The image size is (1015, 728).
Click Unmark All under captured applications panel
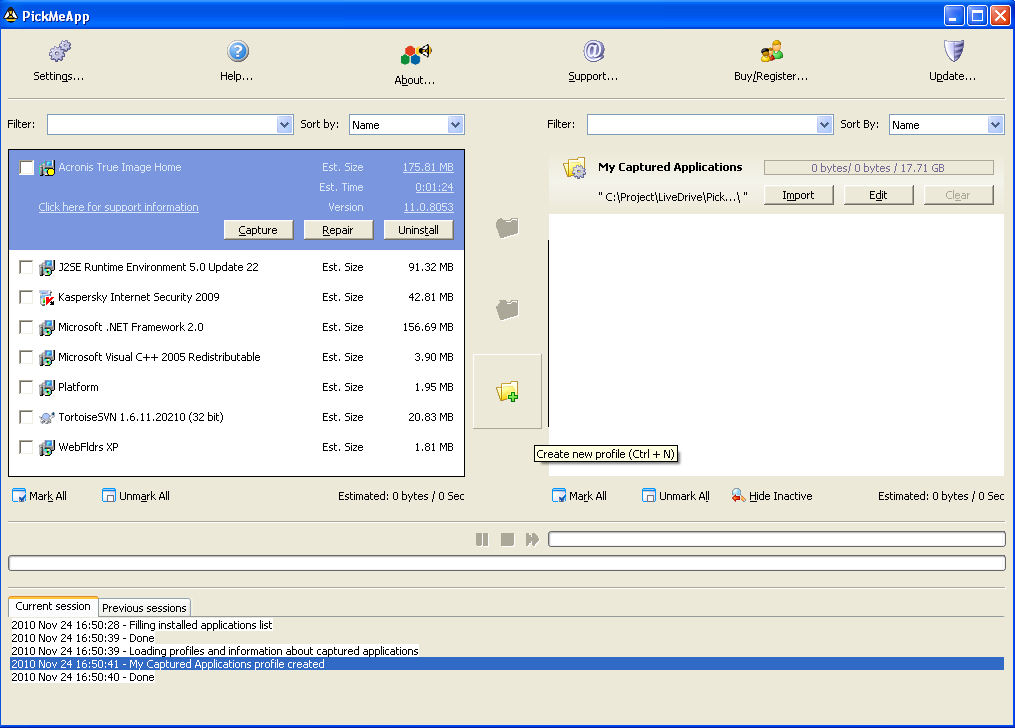(676, 496)
